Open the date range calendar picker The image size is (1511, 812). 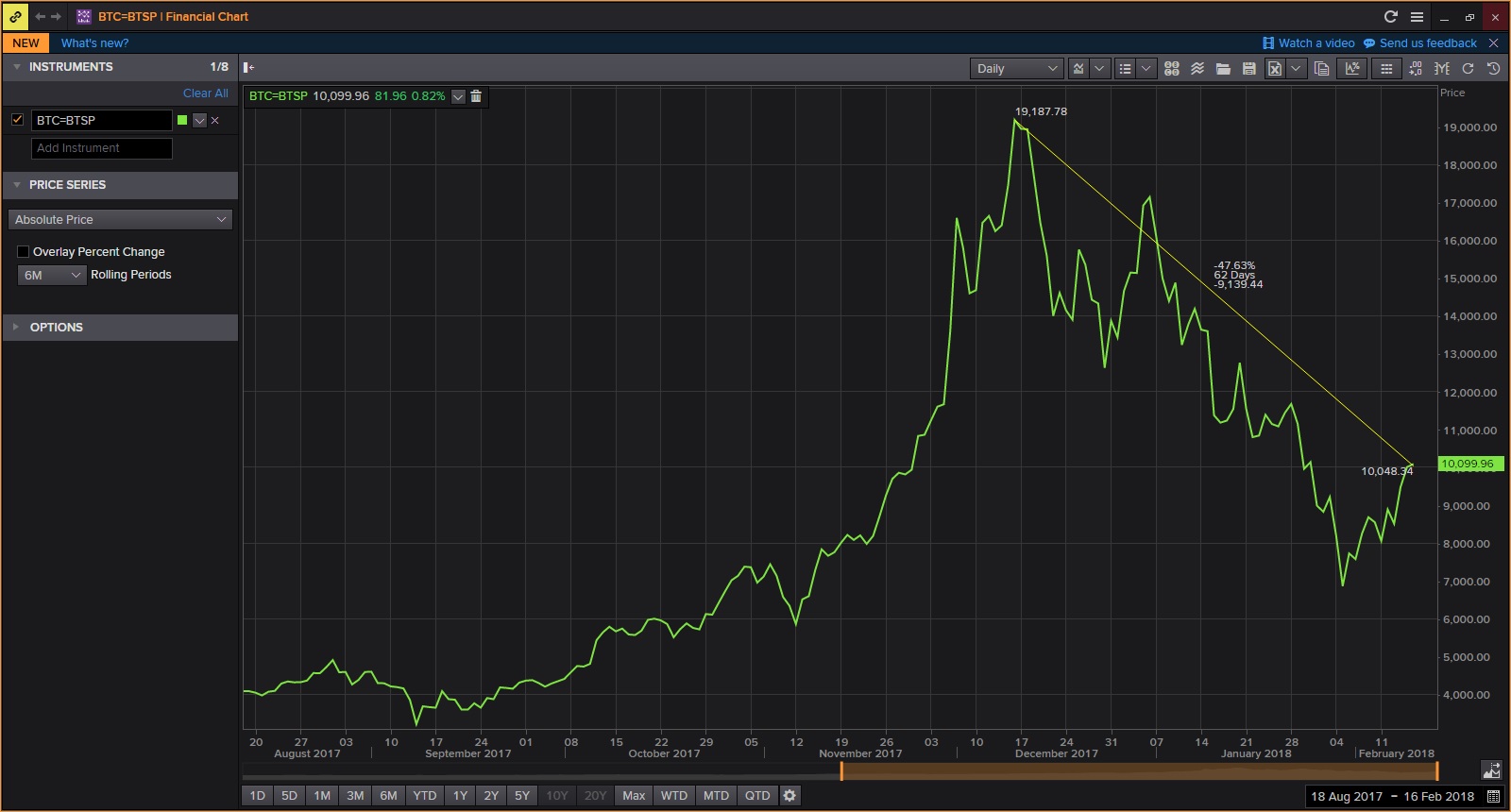tap(1493, 796)
